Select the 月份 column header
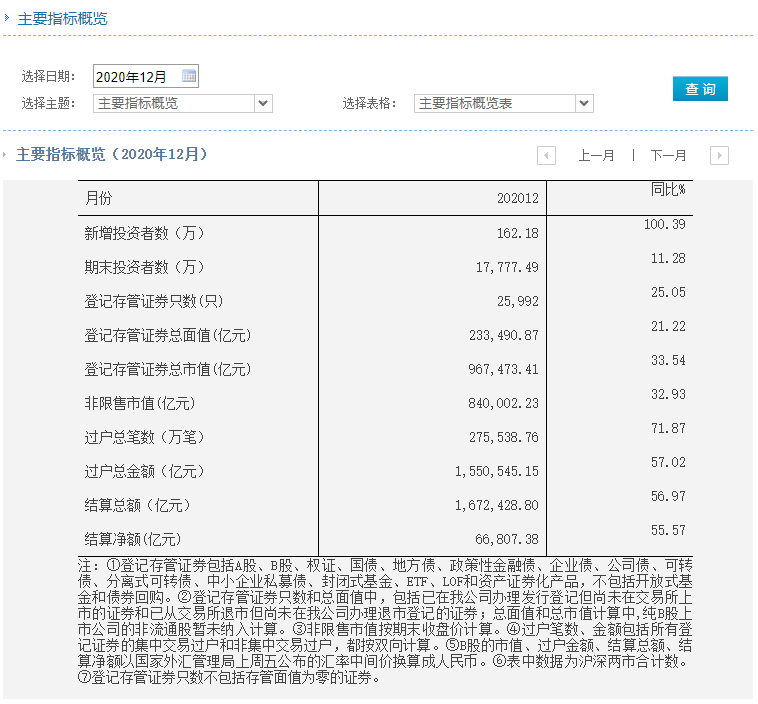Image resolution: width=758 pixels, height=704 pixels. click(99, 198)
